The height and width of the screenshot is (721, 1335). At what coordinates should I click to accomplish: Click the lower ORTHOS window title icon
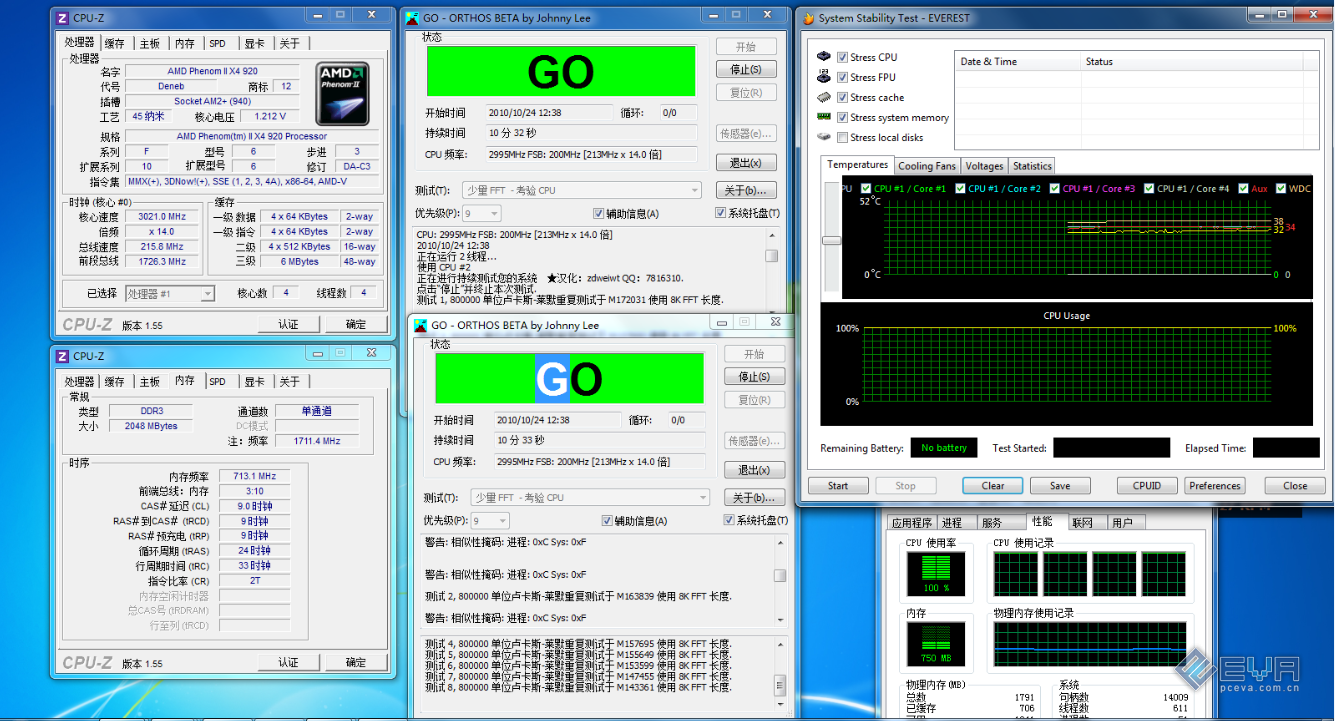pos(421,325)
